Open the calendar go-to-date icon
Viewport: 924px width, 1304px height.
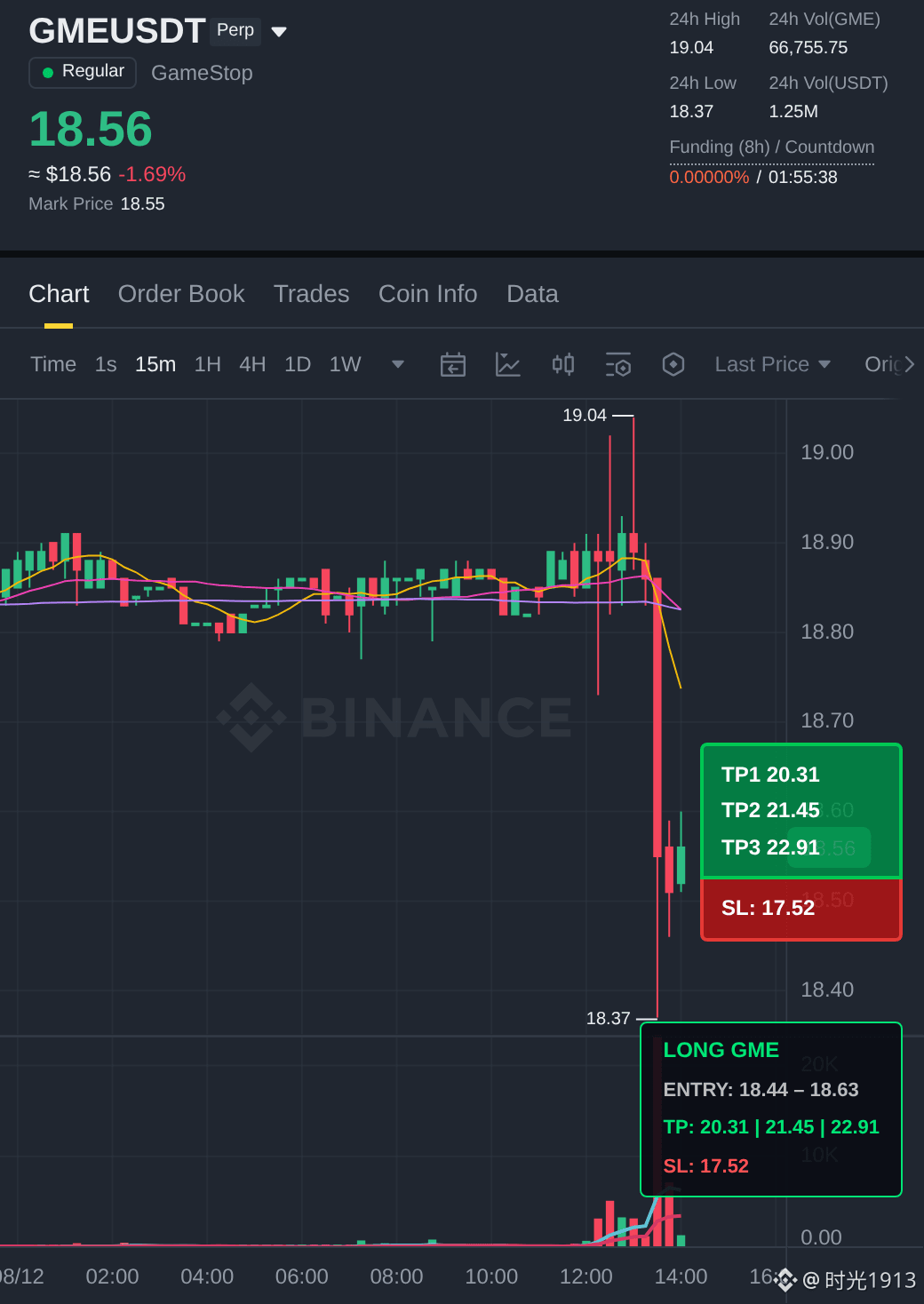[453, 364]
